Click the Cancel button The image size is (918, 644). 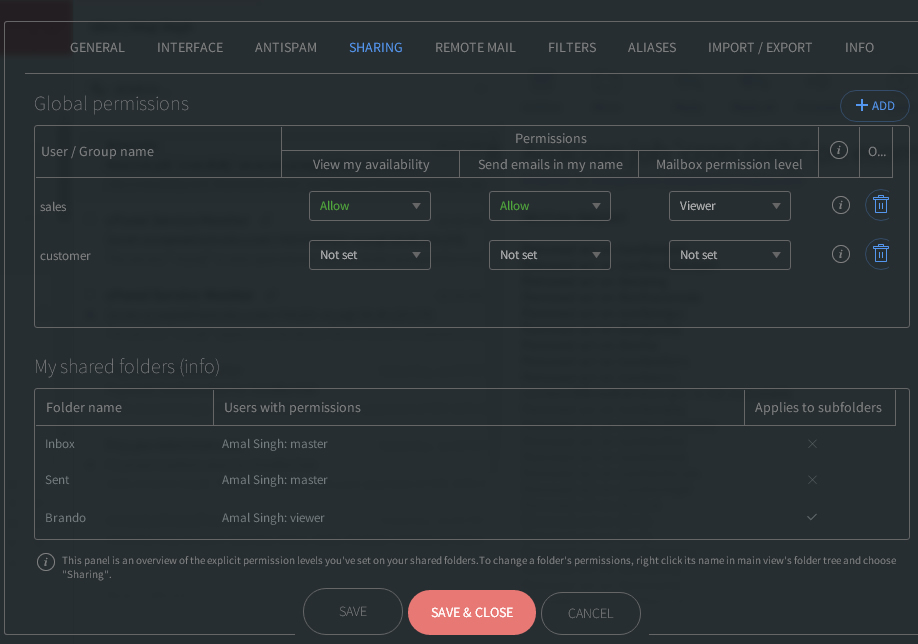point(590,613)
